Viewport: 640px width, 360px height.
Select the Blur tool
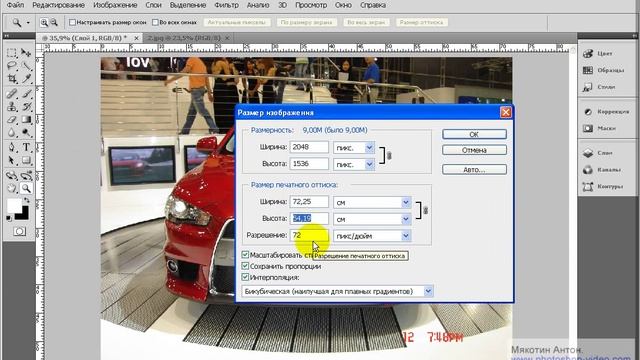(11, 133)
